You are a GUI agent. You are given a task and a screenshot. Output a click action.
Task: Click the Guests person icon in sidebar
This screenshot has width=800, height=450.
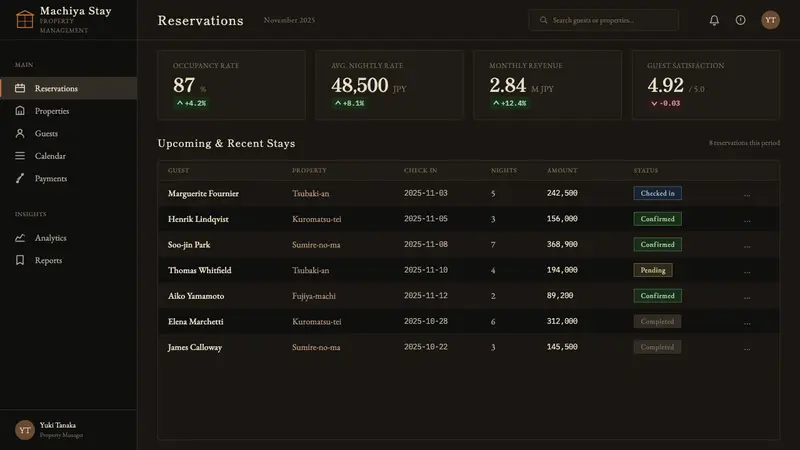coord(20,133)
